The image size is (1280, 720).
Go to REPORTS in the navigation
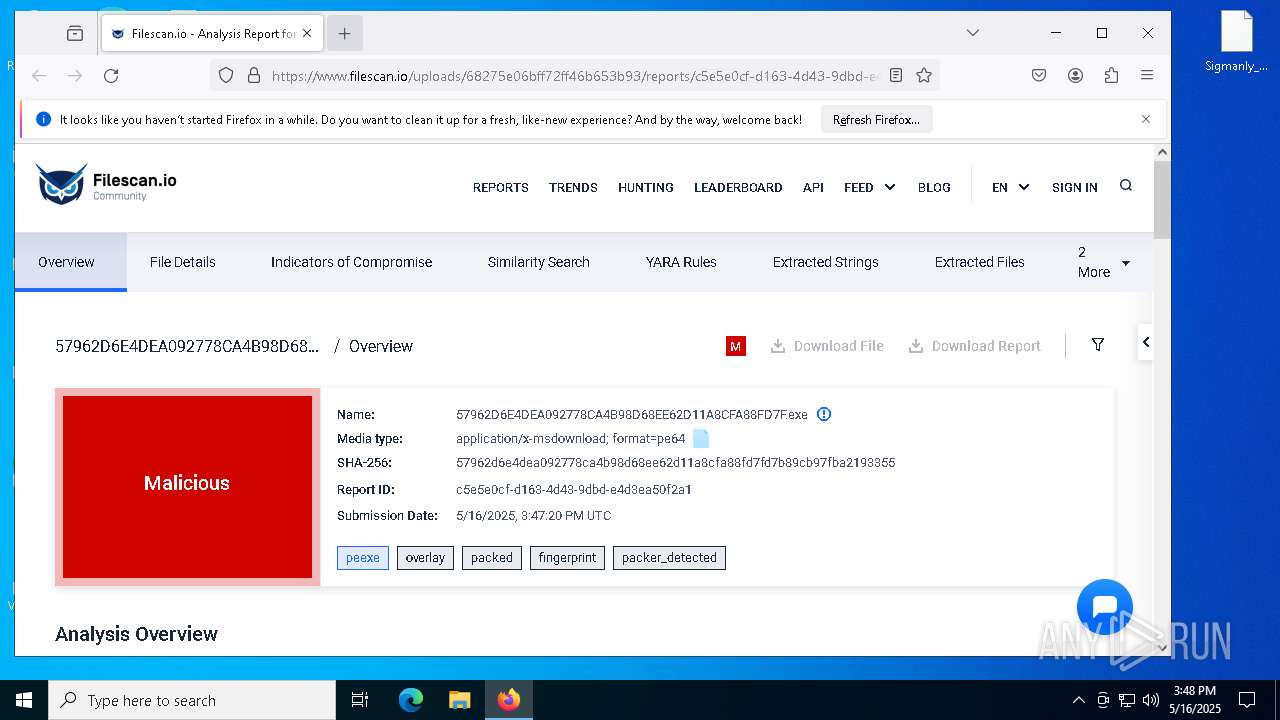coord(501,187)
